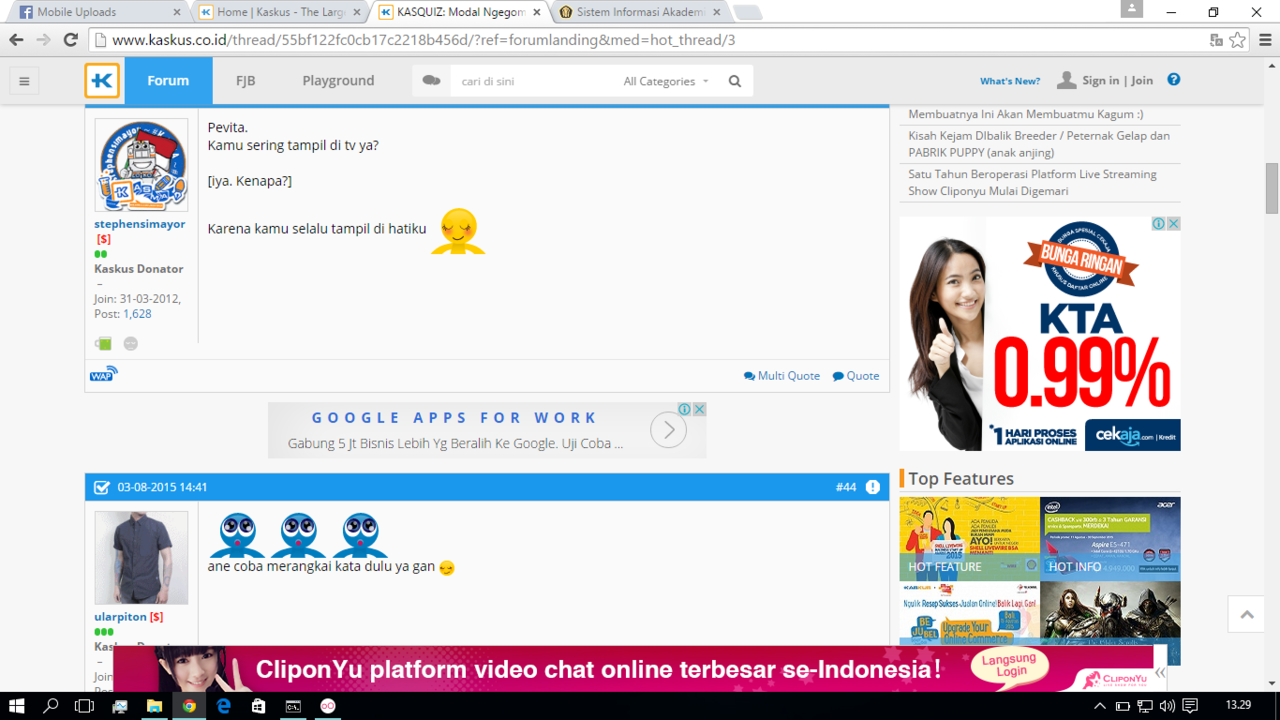Click ularpiton's avatar image

(x=141, y=558)
